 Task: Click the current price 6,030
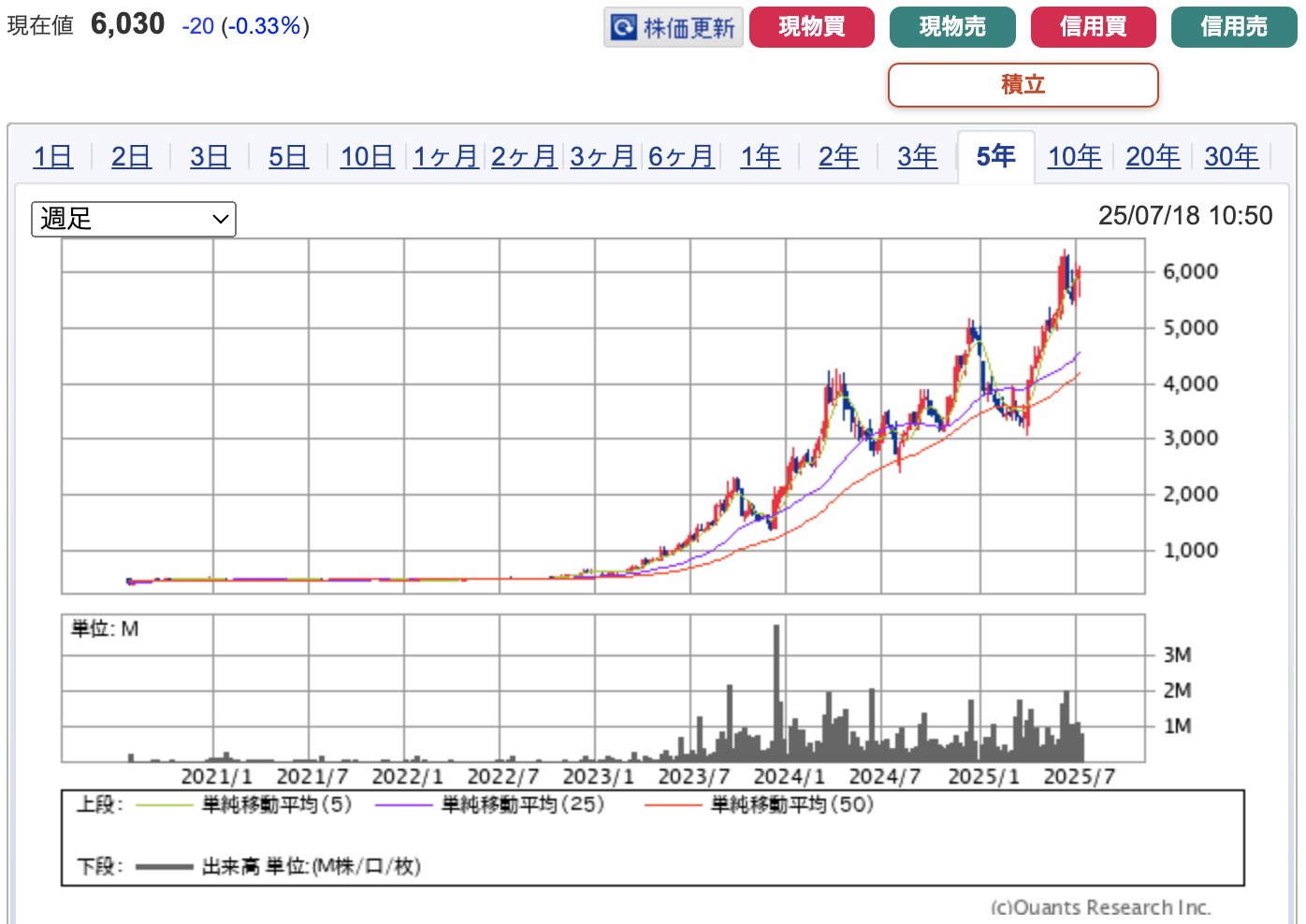(x=127, y=24)
